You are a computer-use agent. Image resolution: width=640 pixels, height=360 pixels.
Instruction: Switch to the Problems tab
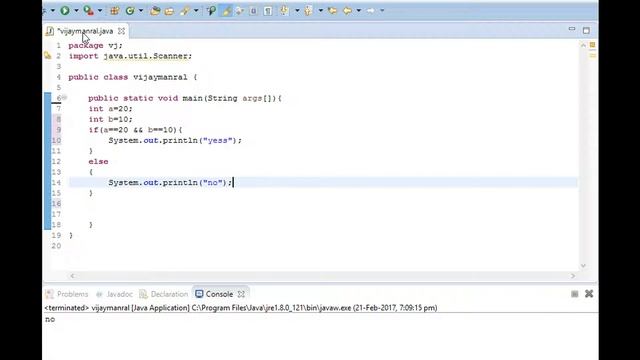(x=67, y=294)
